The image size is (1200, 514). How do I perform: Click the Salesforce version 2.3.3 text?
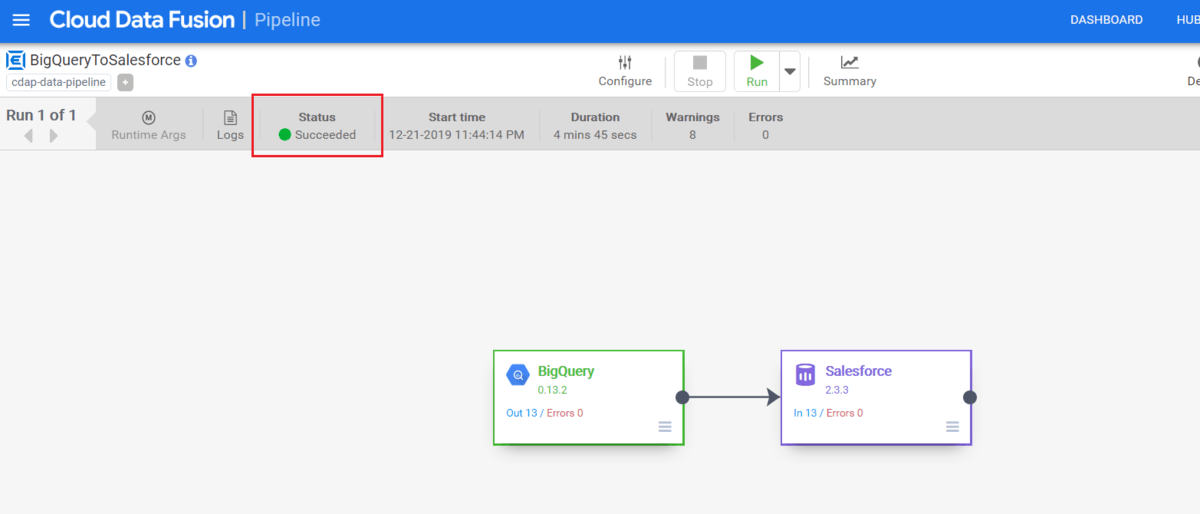(837, 390)
